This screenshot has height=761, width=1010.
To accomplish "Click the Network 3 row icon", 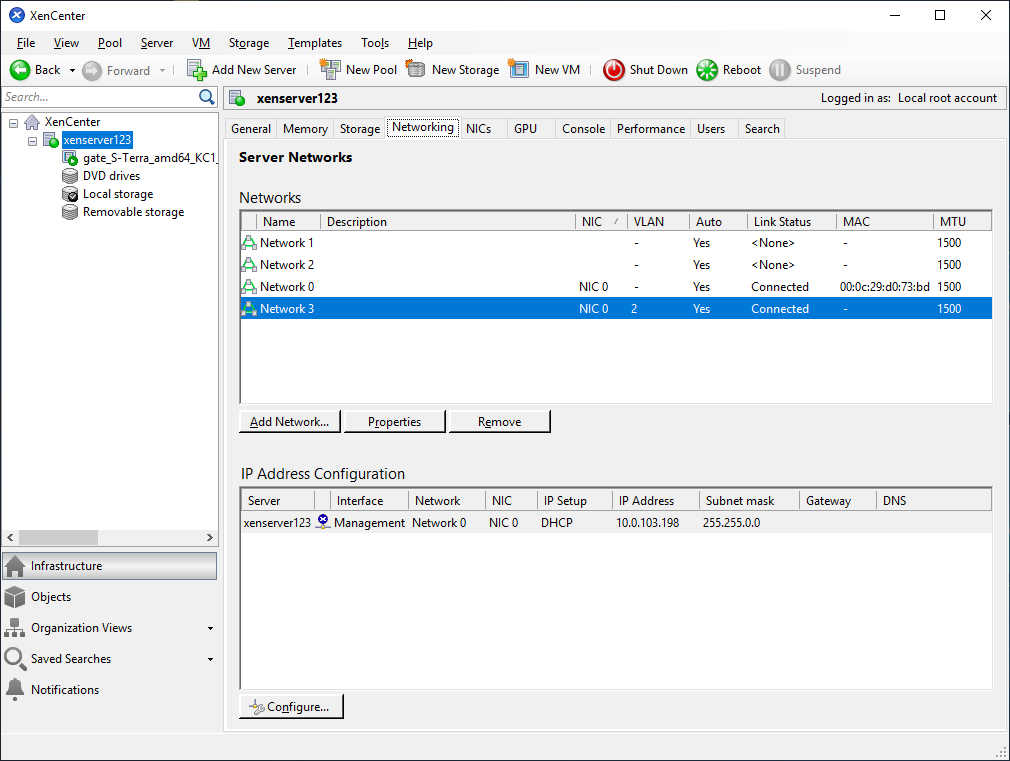I will click(x=249, y=309).
